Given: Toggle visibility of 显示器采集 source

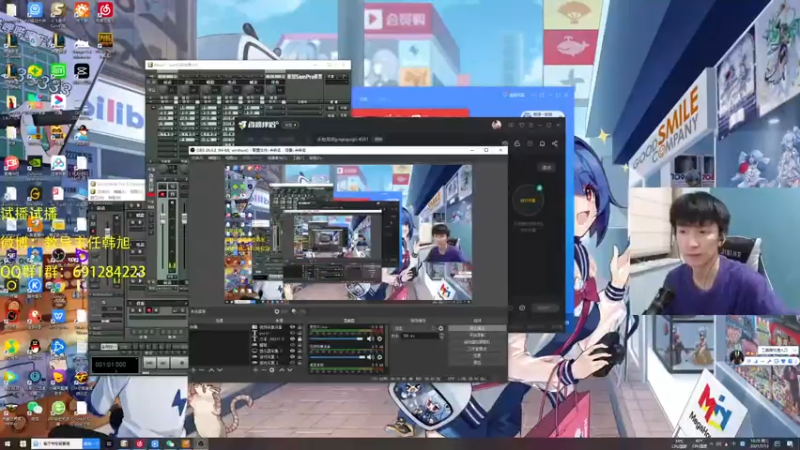Looking at the screenshot, I should (292, 351).
